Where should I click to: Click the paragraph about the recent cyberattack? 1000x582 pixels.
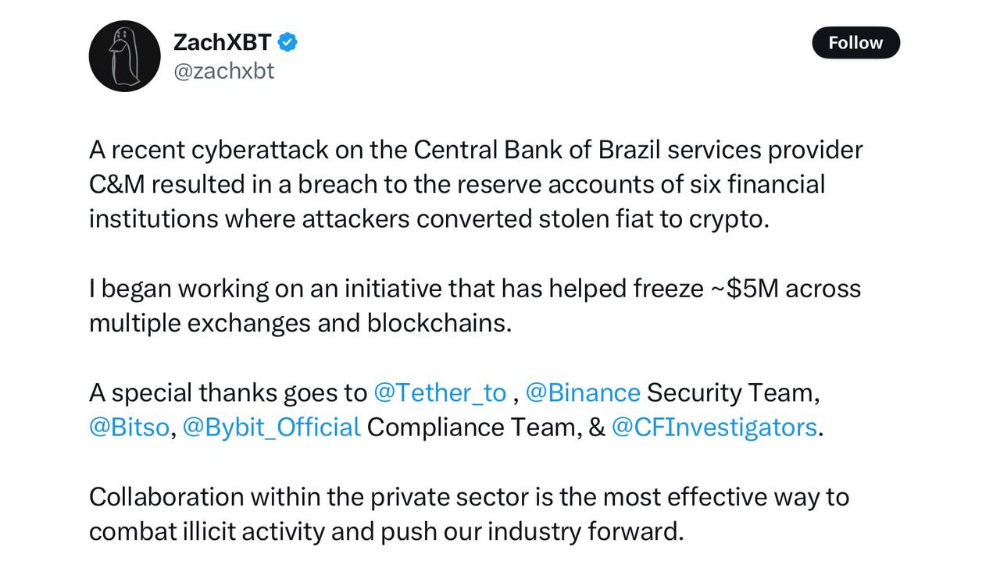(476, 184)
